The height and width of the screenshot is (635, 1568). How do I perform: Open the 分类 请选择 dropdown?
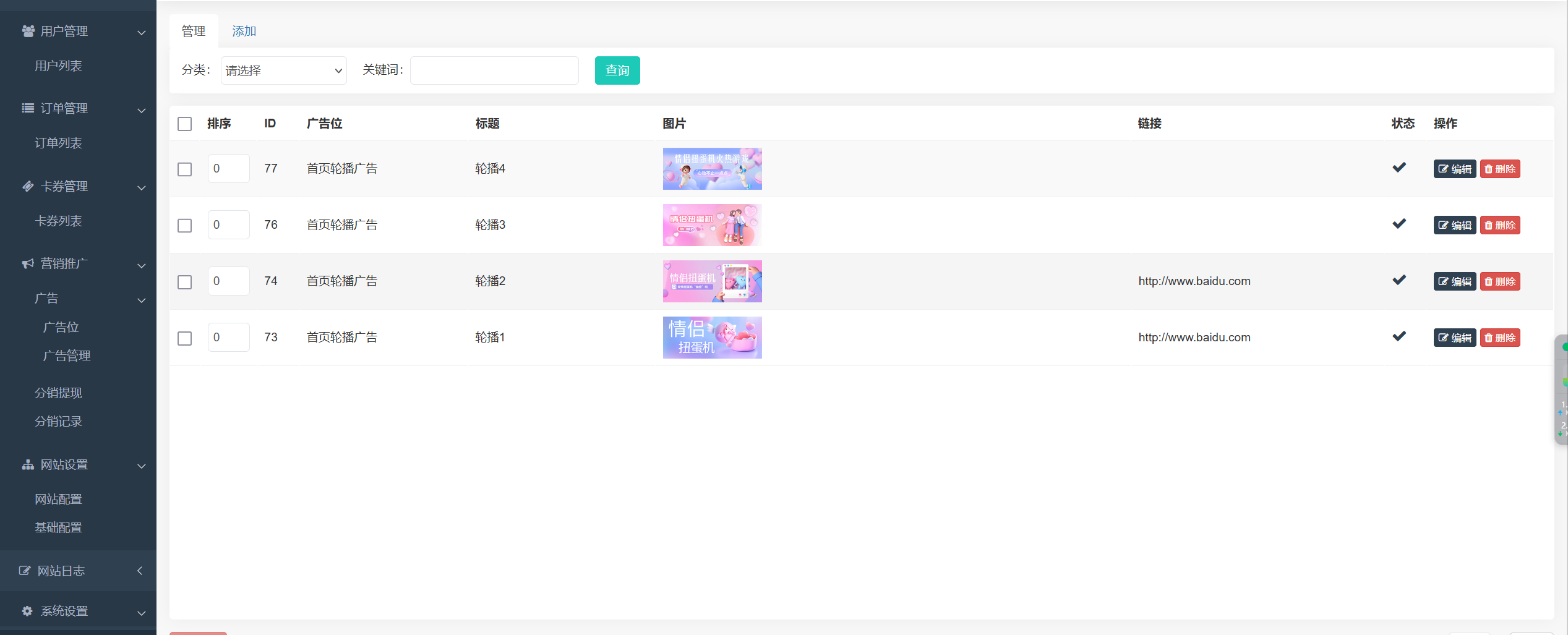pyautogui.click(x=283, y=70)
